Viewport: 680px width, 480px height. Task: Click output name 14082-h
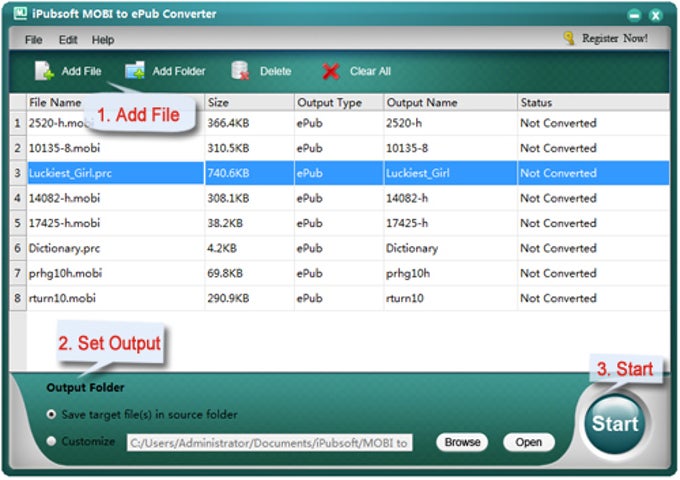tap(407, 198)
